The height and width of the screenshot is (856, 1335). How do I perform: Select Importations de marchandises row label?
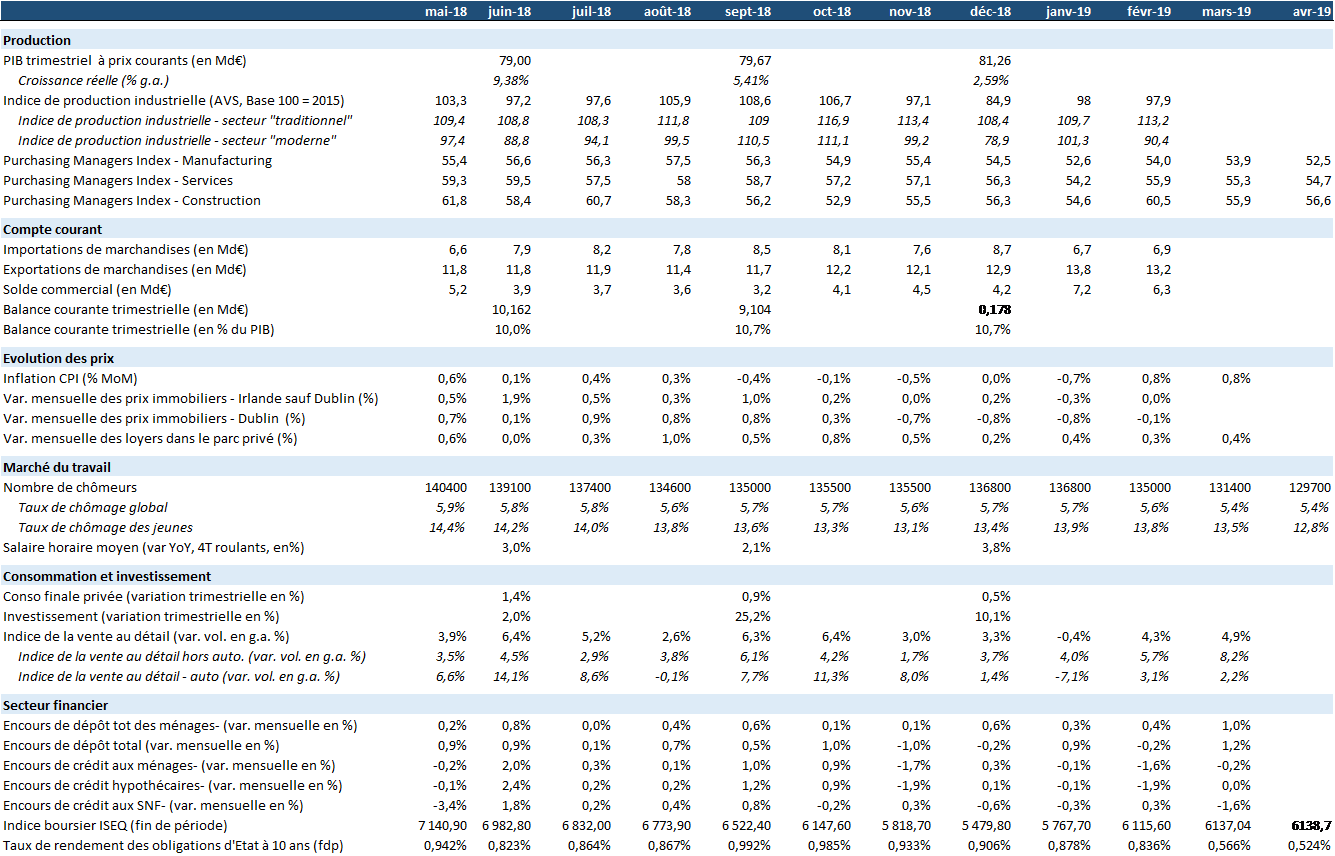coord(125,249)
